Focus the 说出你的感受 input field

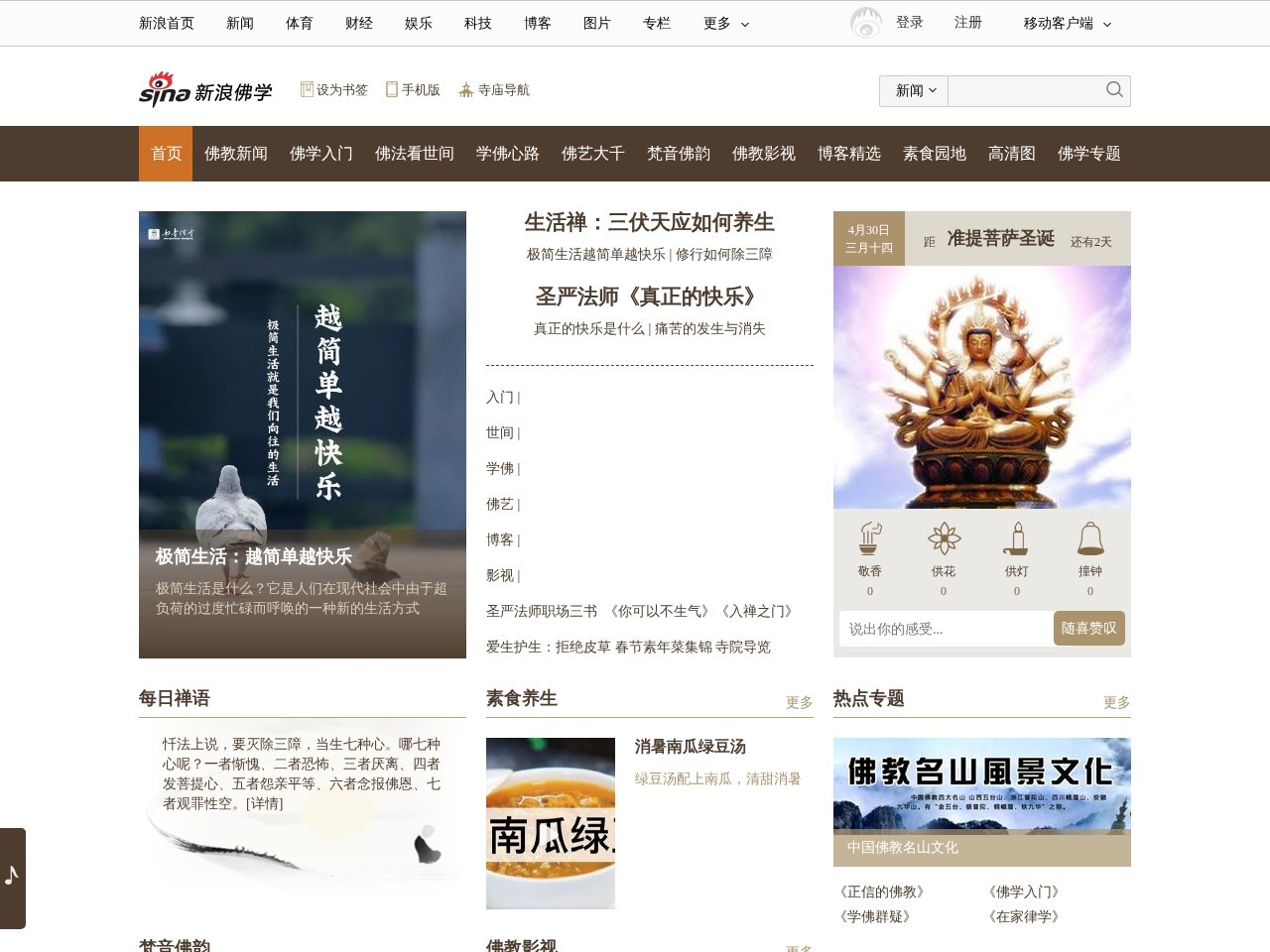947,628
